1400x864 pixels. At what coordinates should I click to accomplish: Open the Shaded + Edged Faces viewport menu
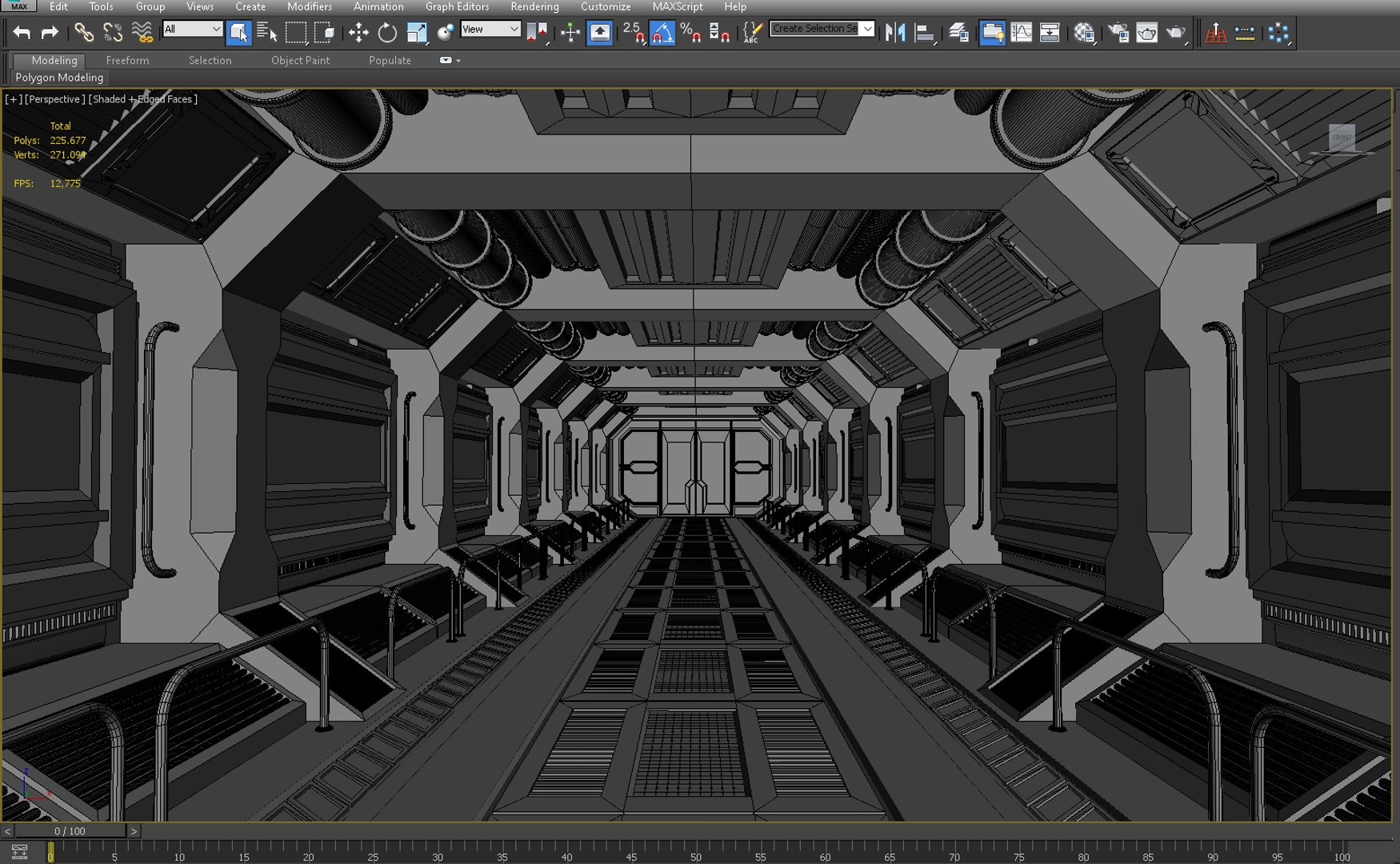(142, 99)
